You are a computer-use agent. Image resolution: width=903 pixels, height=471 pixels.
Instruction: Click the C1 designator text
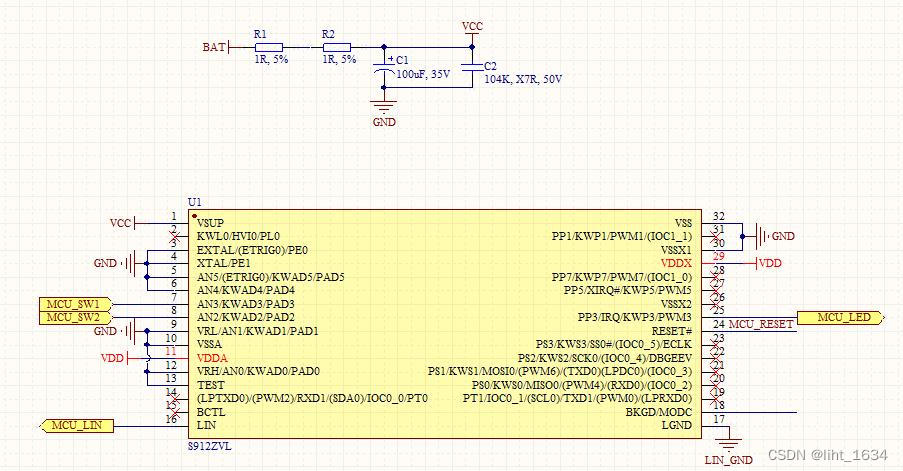coord(403,60)
